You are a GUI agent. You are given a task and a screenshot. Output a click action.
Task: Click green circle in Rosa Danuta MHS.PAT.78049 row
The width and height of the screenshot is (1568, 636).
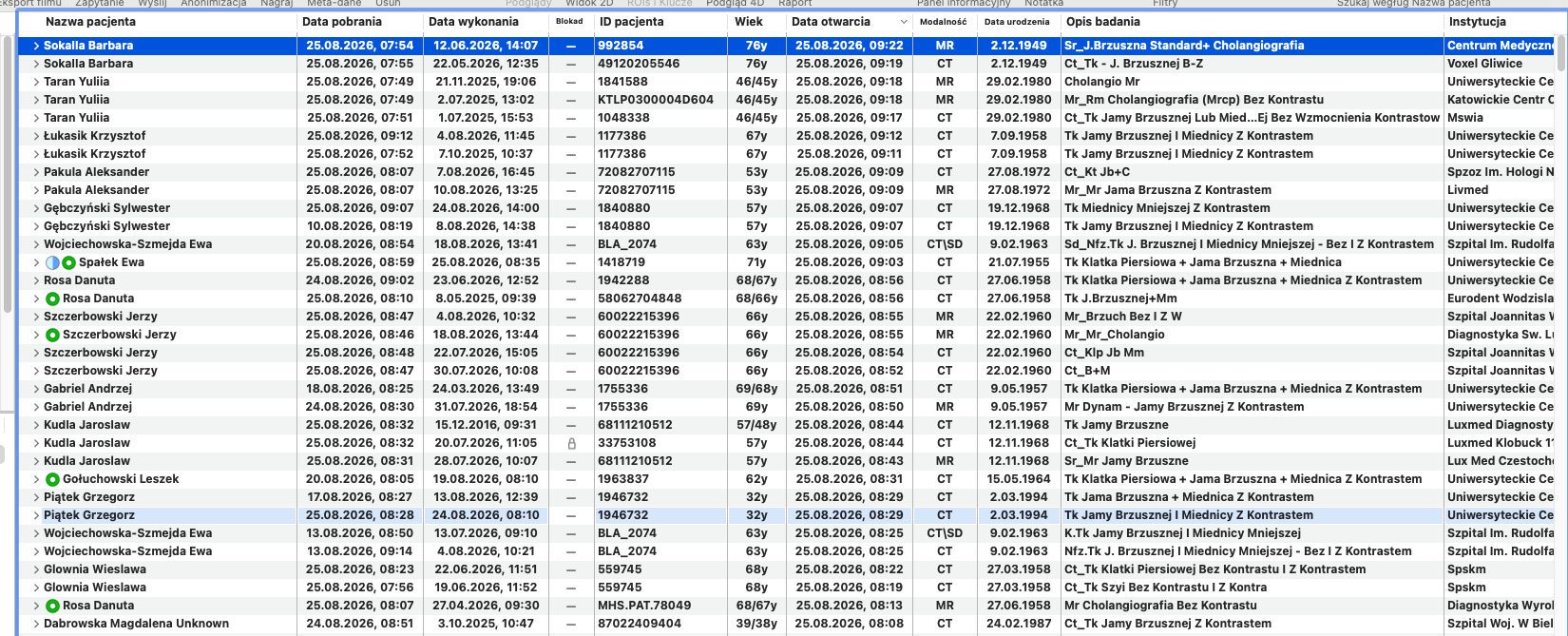tap(52, 606)
